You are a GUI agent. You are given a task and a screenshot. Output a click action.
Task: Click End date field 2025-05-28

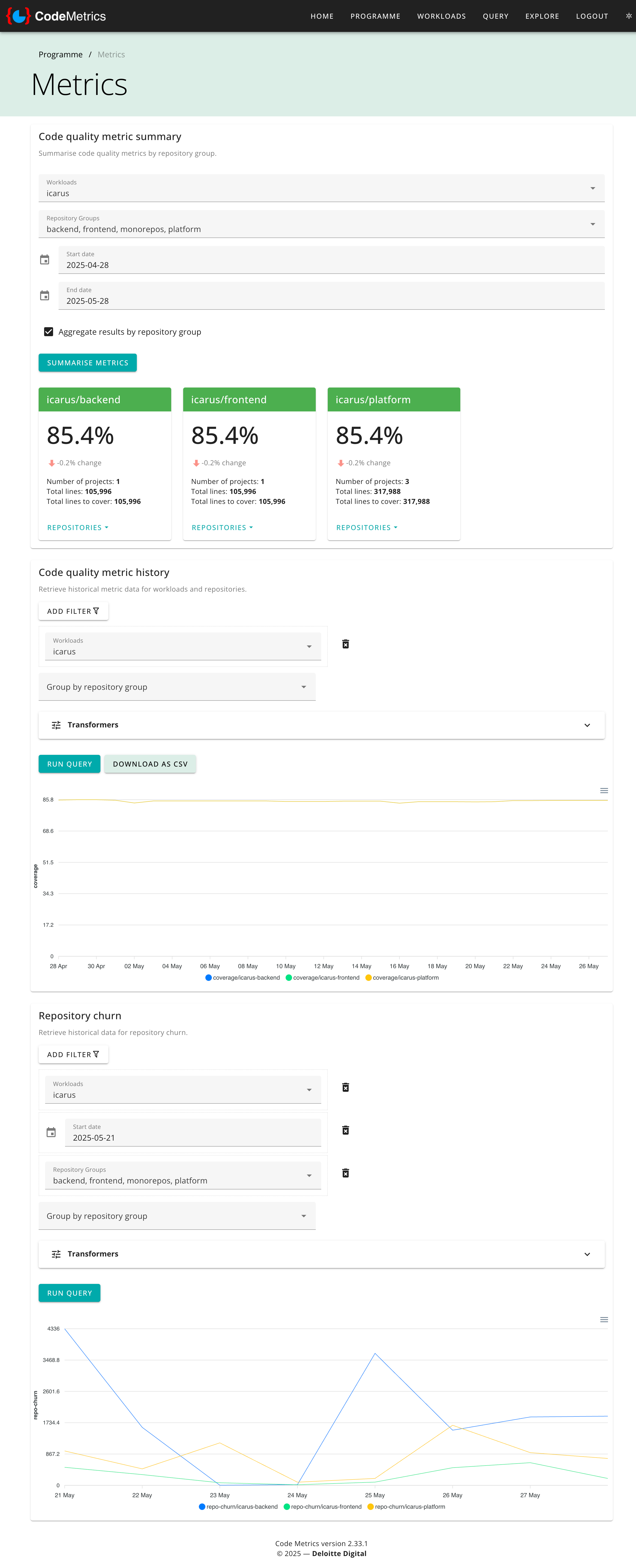click(x=331, y=296)
